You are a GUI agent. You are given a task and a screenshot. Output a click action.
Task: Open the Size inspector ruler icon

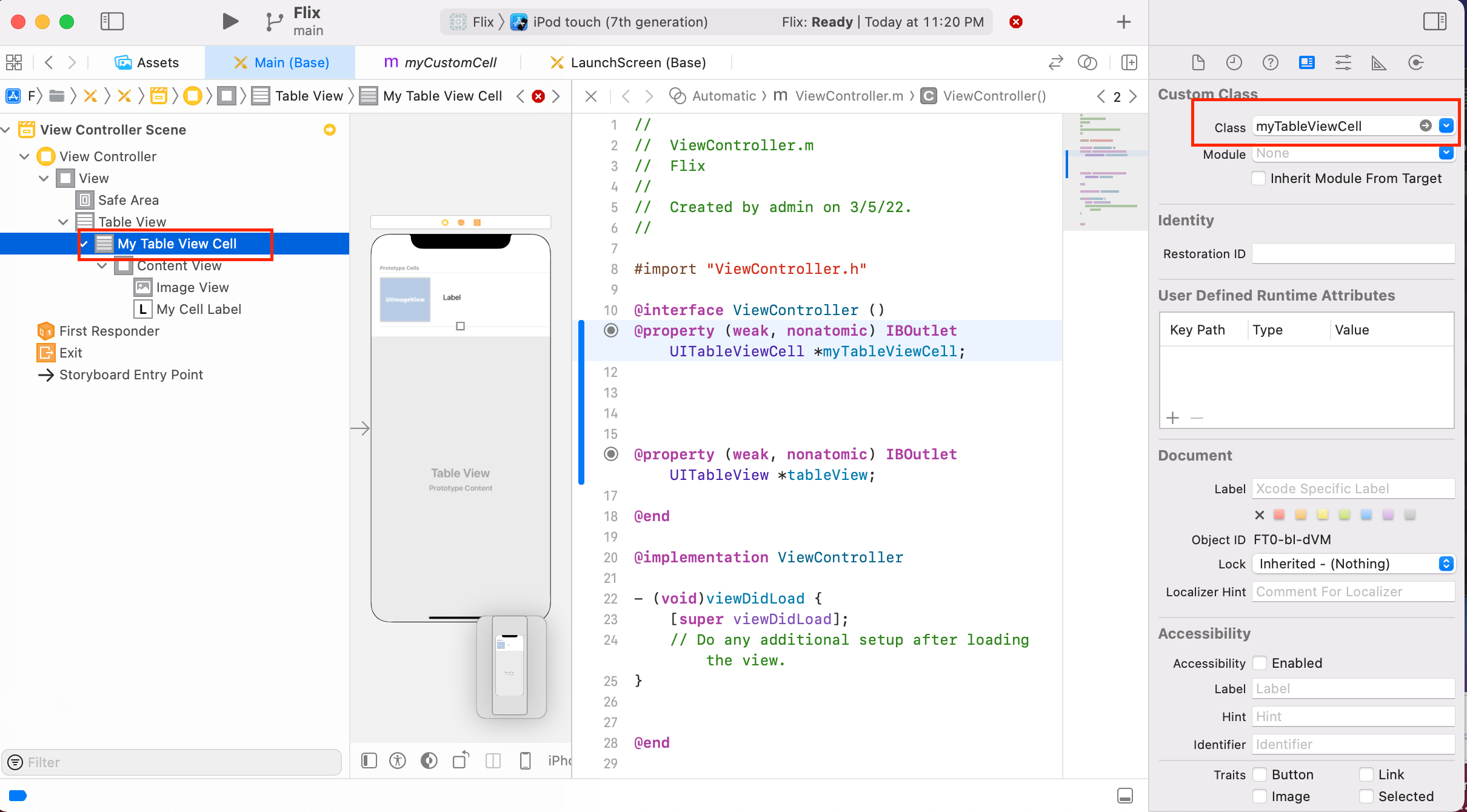pyautogui.click(x=1378, y=62)
